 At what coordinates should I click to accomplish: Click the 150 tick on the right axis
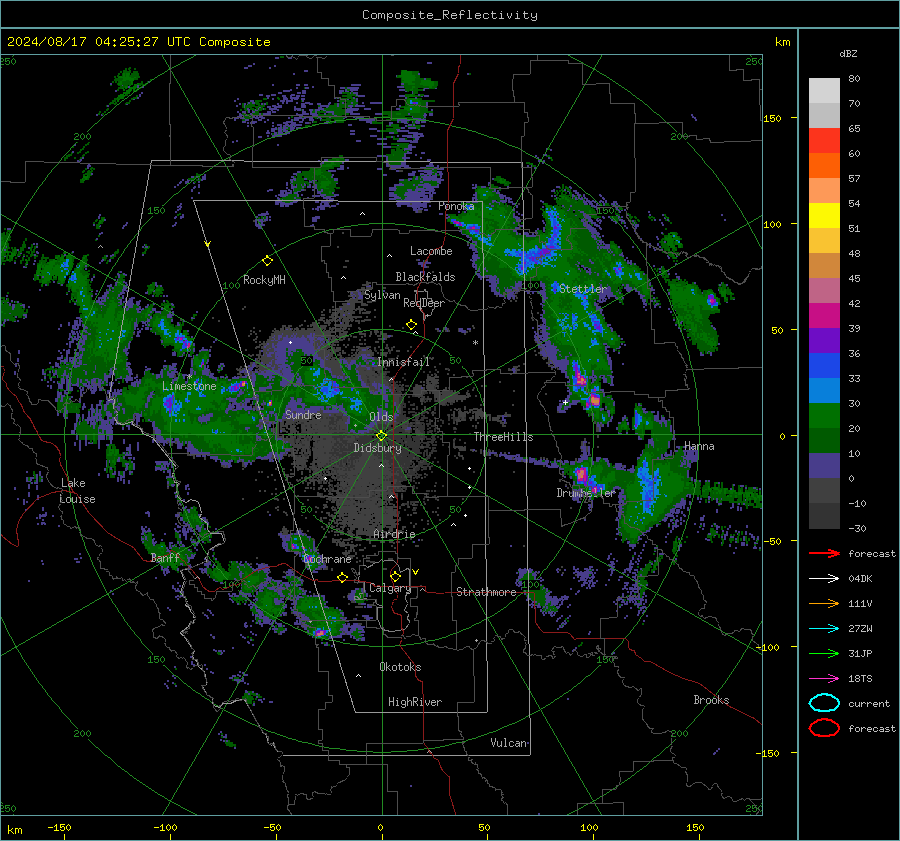pyautogui.click(x=773, y=118)
